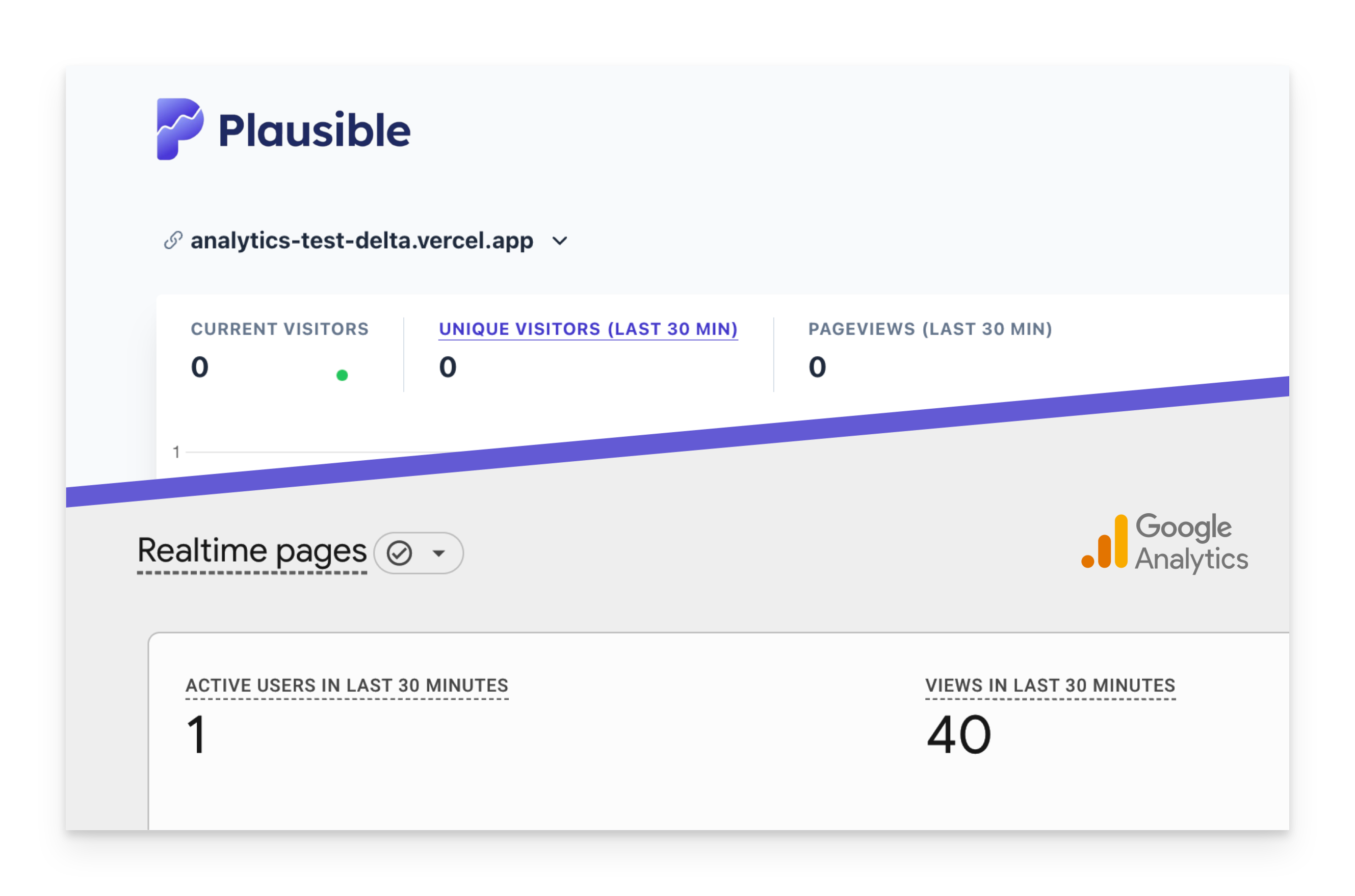
Task: Select the Pageviews (Last 30 Min) metric
Action: [930, 329]
